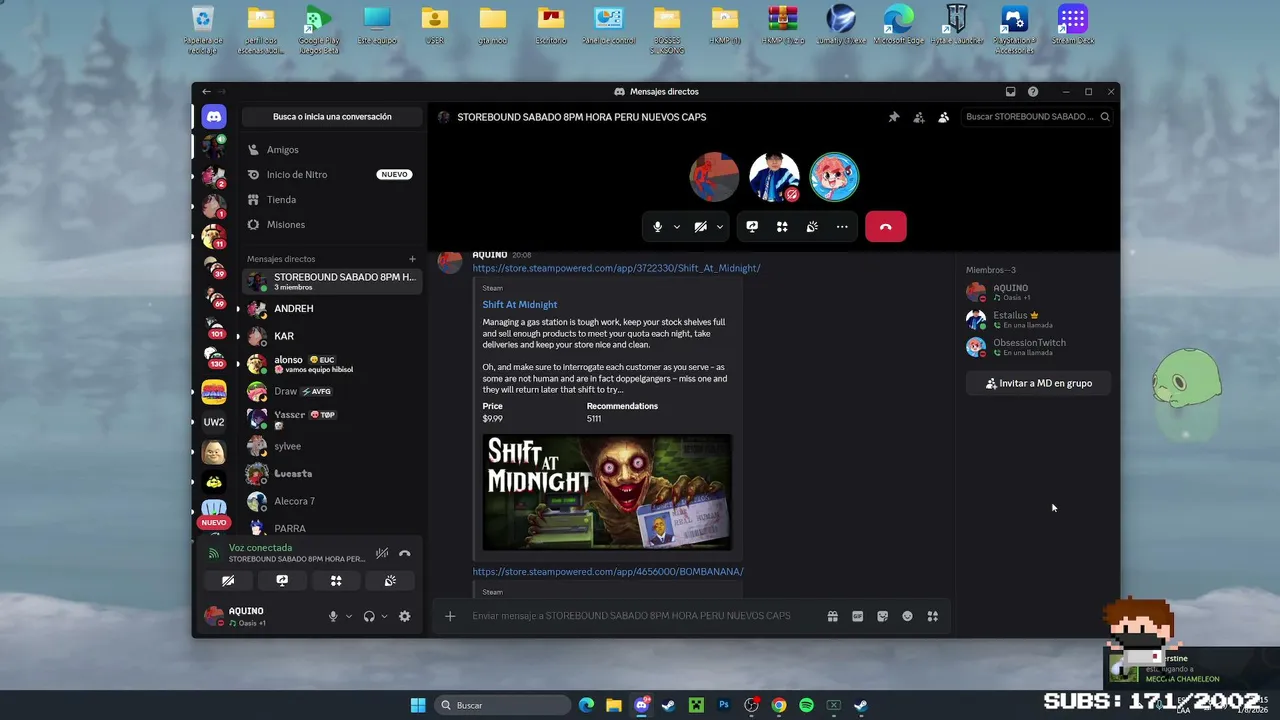Open apps launcher in message bar
This screenshot has height=720, width=1280.
coord(933,616)
